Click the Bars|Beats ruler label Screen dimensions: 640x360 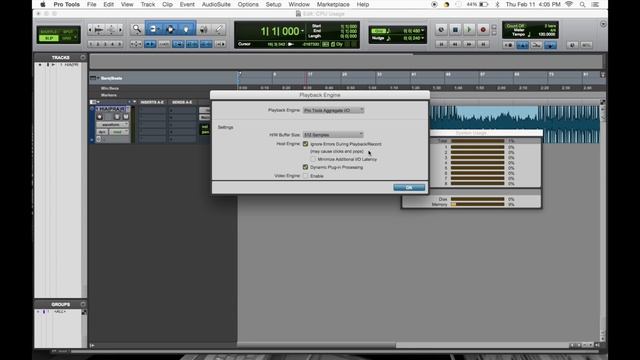click(111, 78)
